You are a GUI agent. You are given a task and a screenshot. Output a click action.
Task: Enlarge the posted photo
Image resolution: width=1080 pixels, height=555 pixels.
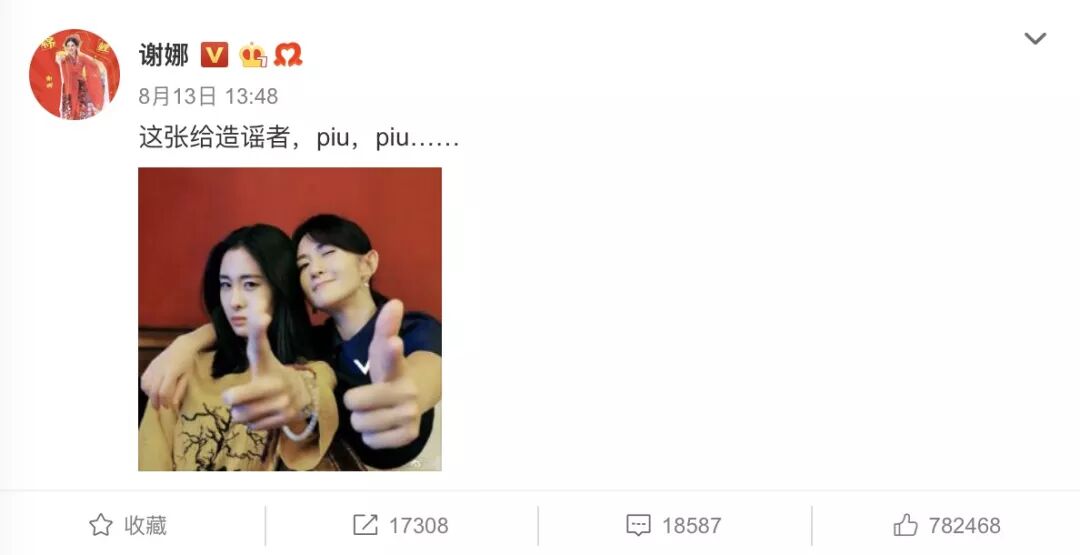(290, 320)
